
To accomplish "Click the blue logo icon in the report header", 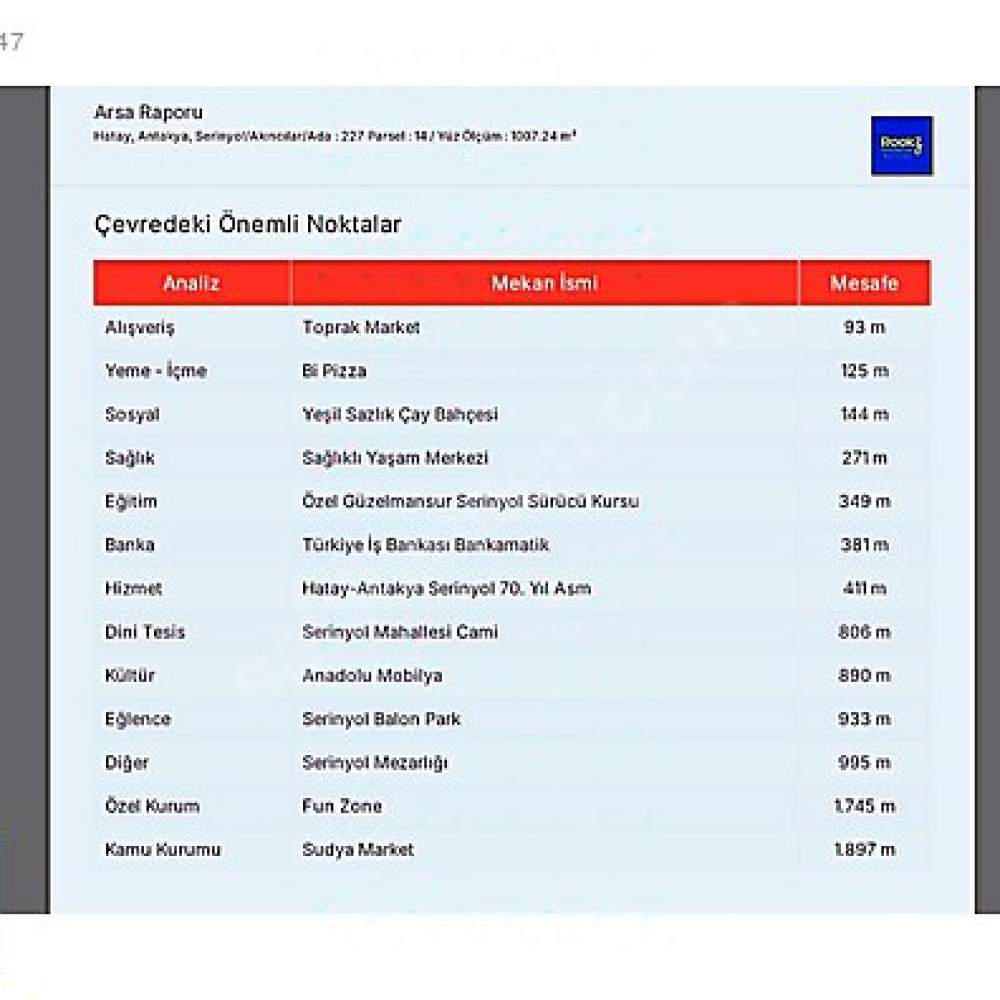I will pyautogui.click(x=902, y=145).
